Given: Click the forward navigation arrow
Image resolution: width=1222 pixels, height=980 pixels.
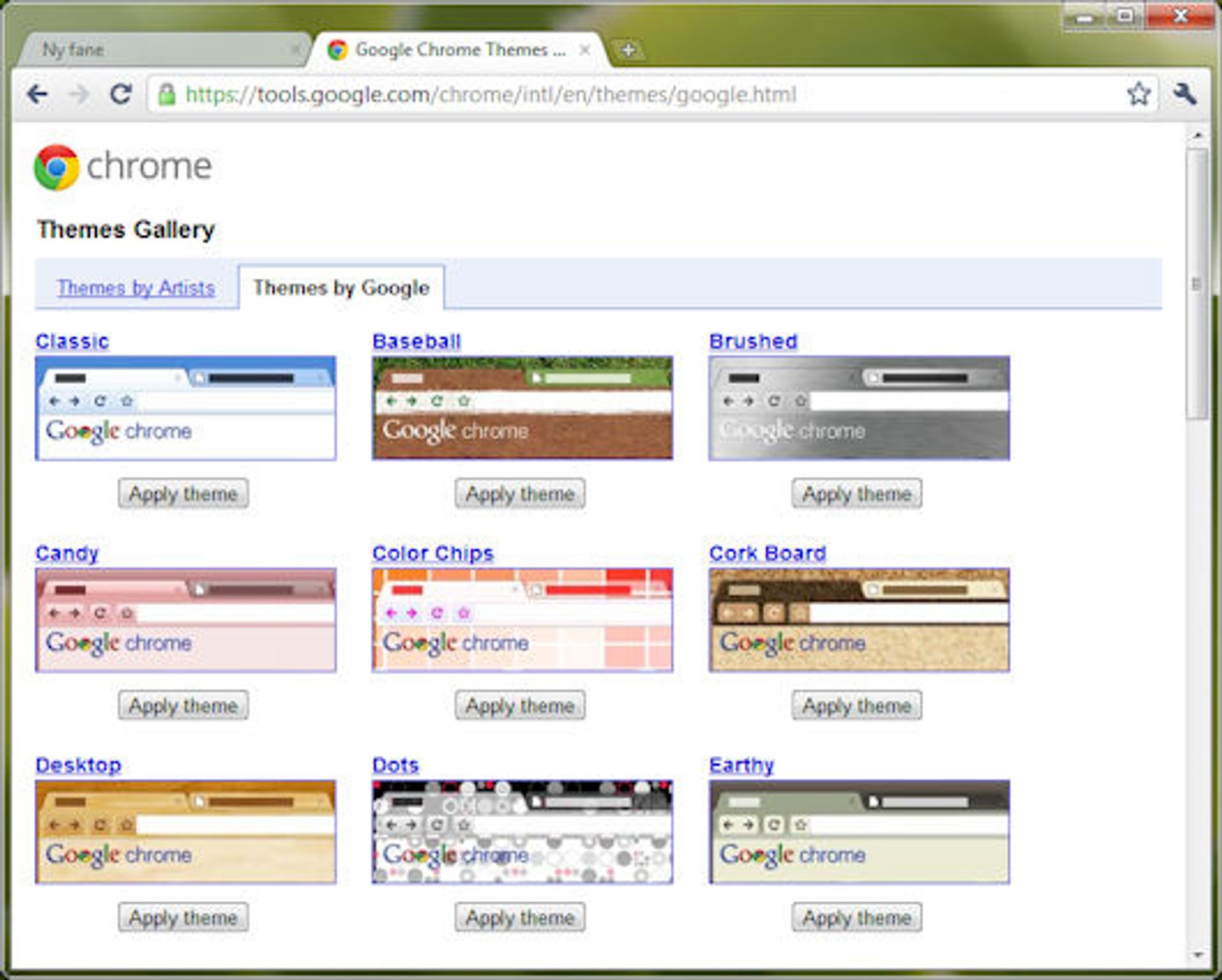Looking at the screenshot, I should coord(79,94).
